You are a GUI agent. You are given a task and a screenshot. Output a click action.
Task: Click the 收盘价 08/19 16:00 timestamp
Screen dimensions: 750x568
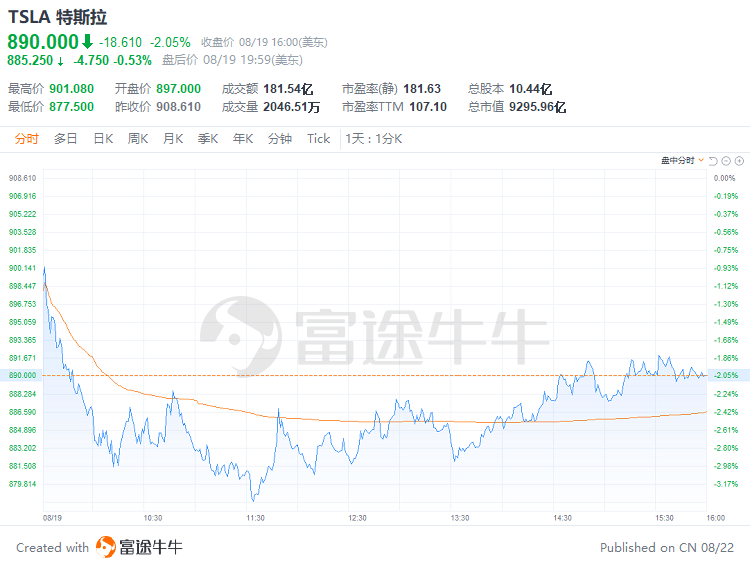[264, 43]
